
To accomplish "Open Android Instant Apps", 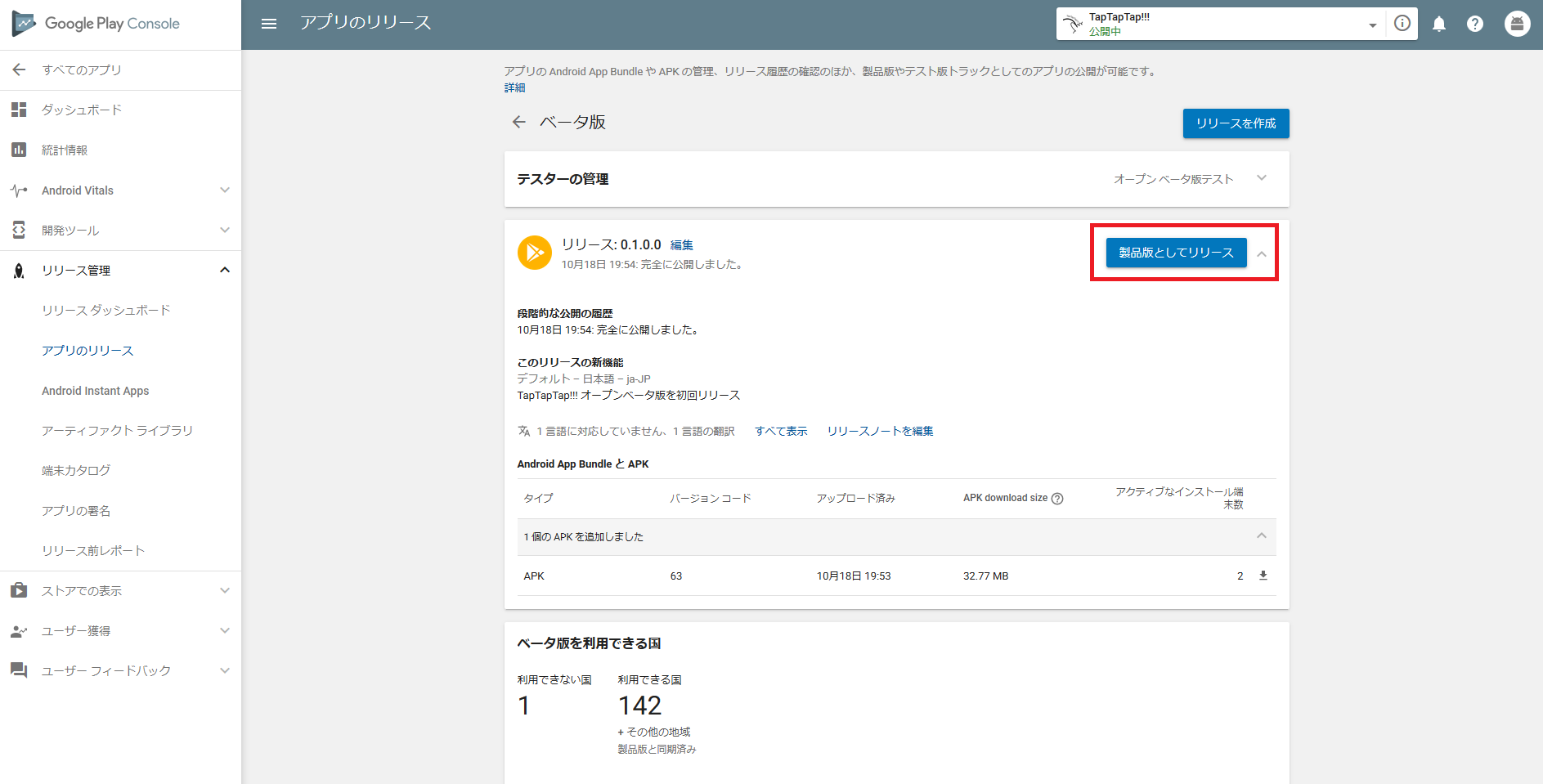I will point(96,391).
